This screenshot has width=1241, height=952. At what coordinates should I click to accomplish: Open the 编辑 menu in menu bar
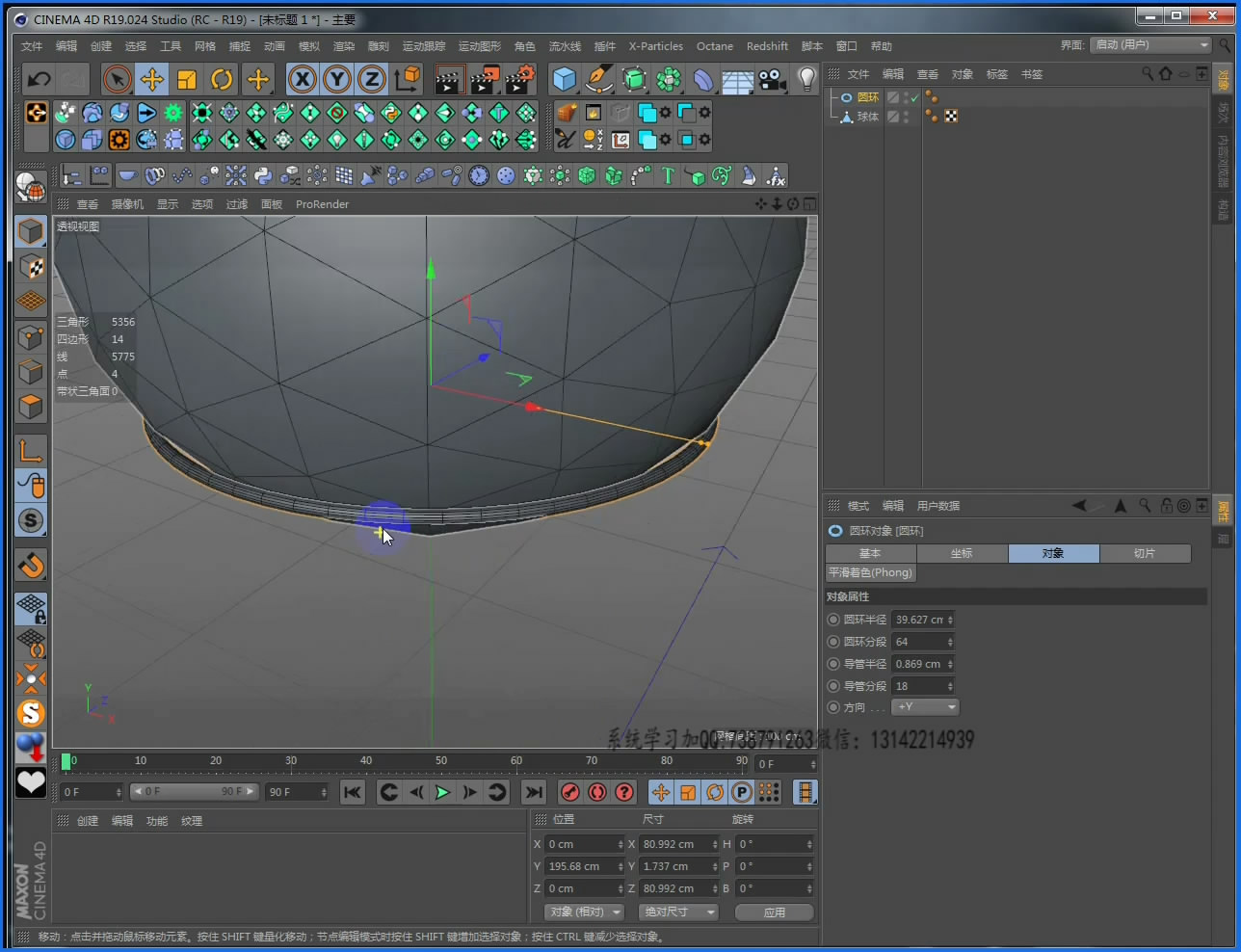pos(66,46)
